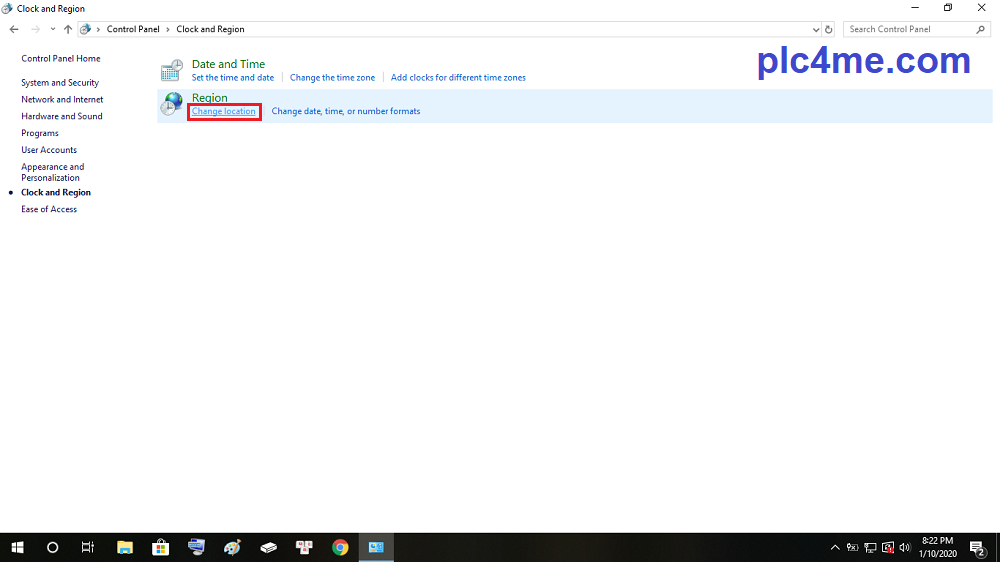Open Microsoft Store from the taskbar
Screen dimensions: 1000x562
coord(160,547)
